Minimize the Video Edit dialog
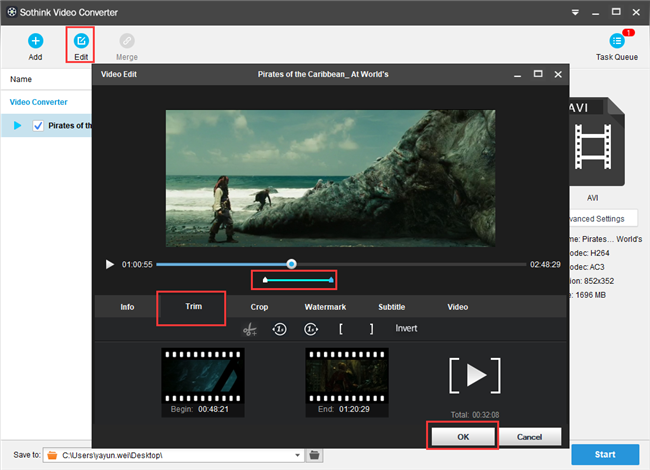650x470 pixels. (517, 75)
